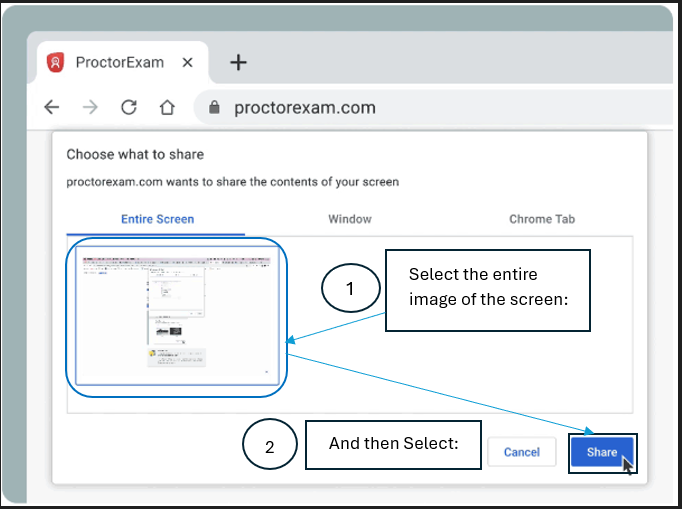Click the ProctorExam tab favicon
The image size is (682, 509).
(x=56, y=62)
